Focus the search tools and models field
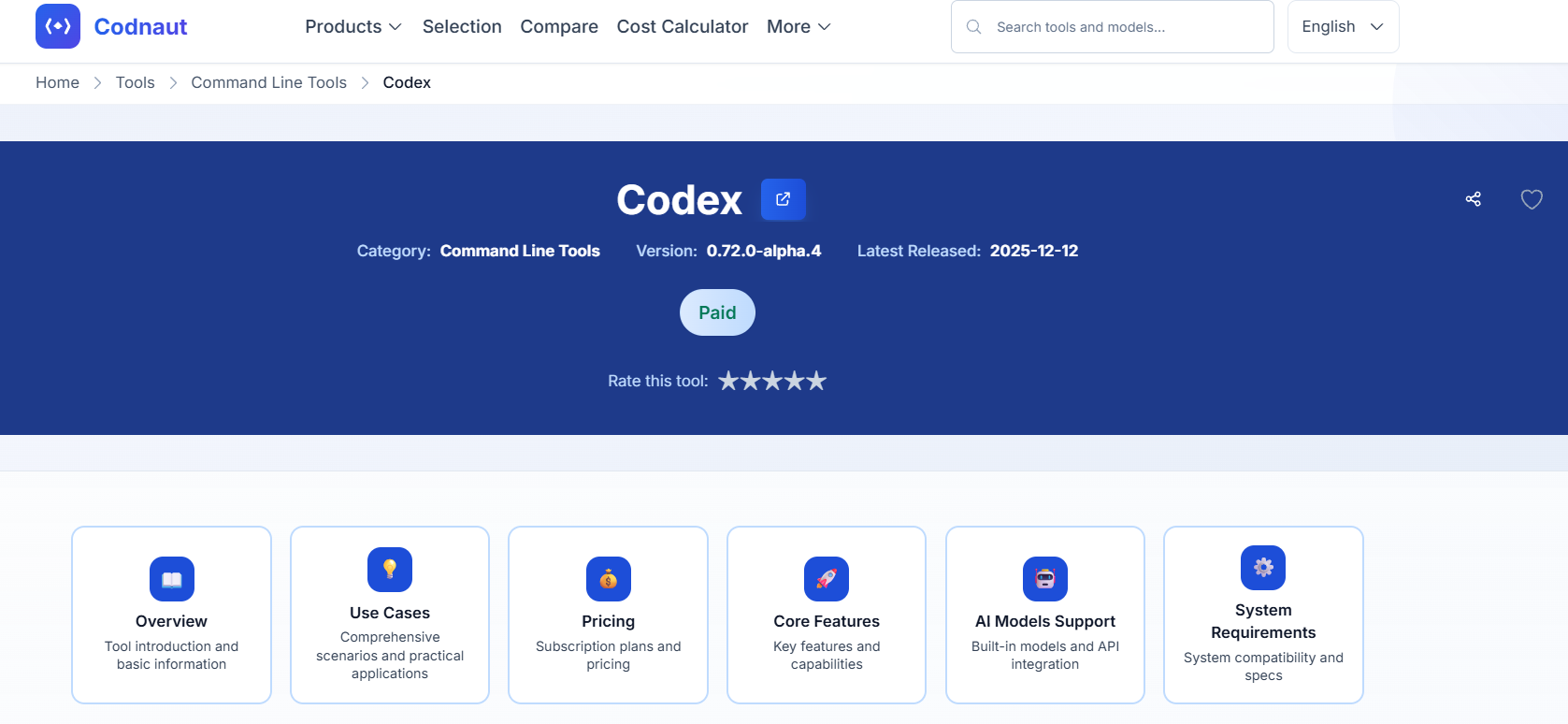The width and height of the screenshot is (1568, 724). click(x=1113, y=26)
